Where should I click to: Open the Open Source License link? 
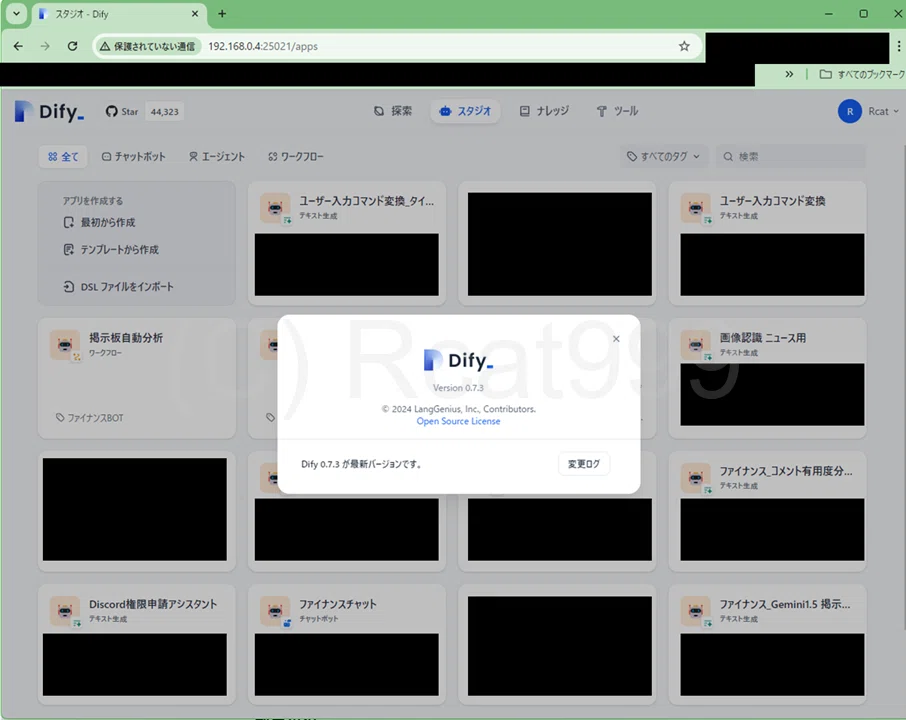(458, 421)
